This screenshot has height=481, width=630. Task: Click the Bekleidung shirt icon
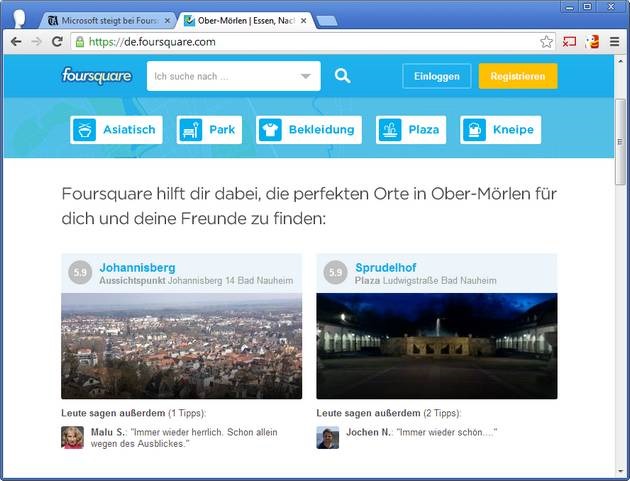click(x=270, y=130)
